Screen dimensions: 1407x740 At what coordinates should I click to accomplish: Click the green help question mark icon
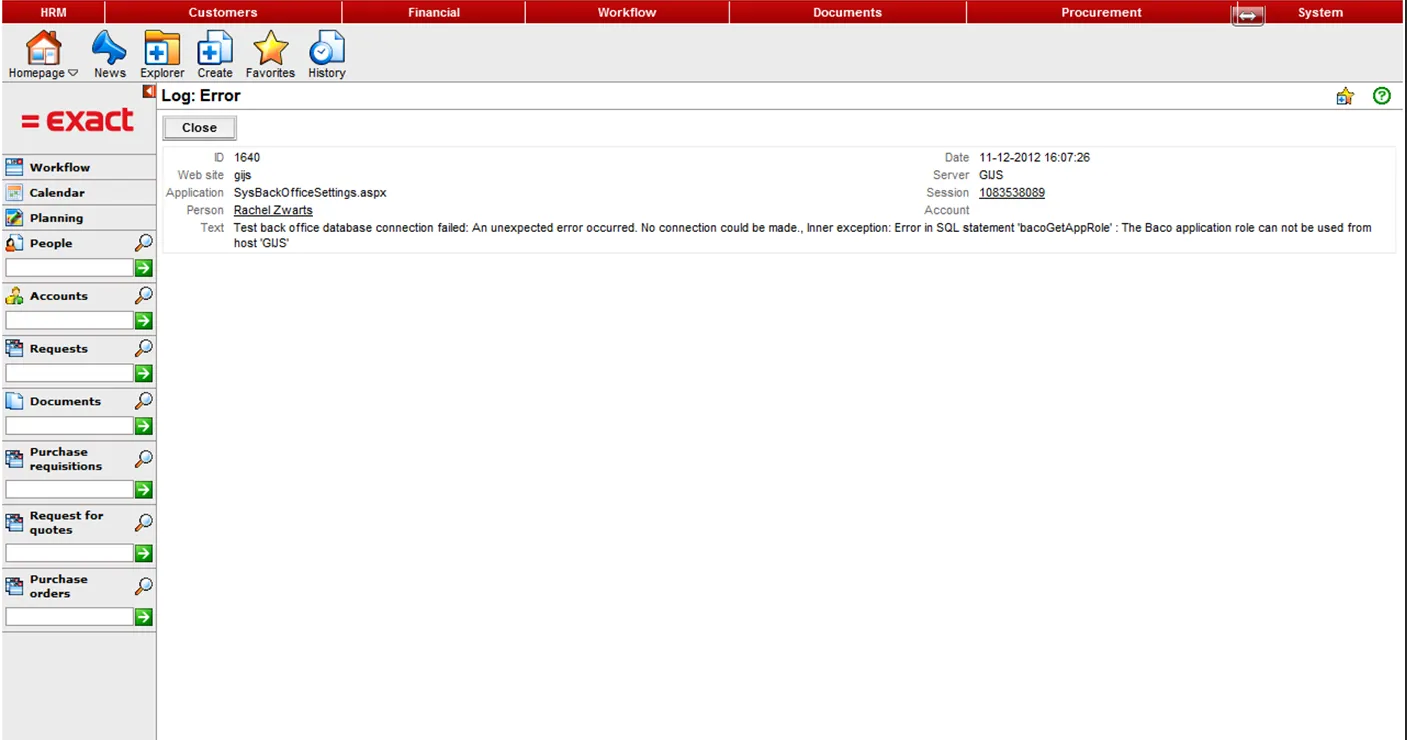coord(1382,96)
